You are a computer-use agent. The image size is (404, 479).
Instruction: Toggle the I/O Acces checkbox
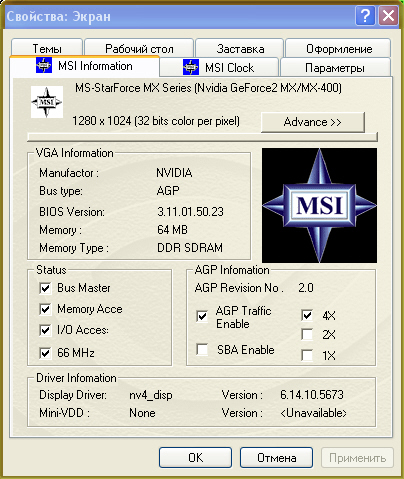coord(45,330)
